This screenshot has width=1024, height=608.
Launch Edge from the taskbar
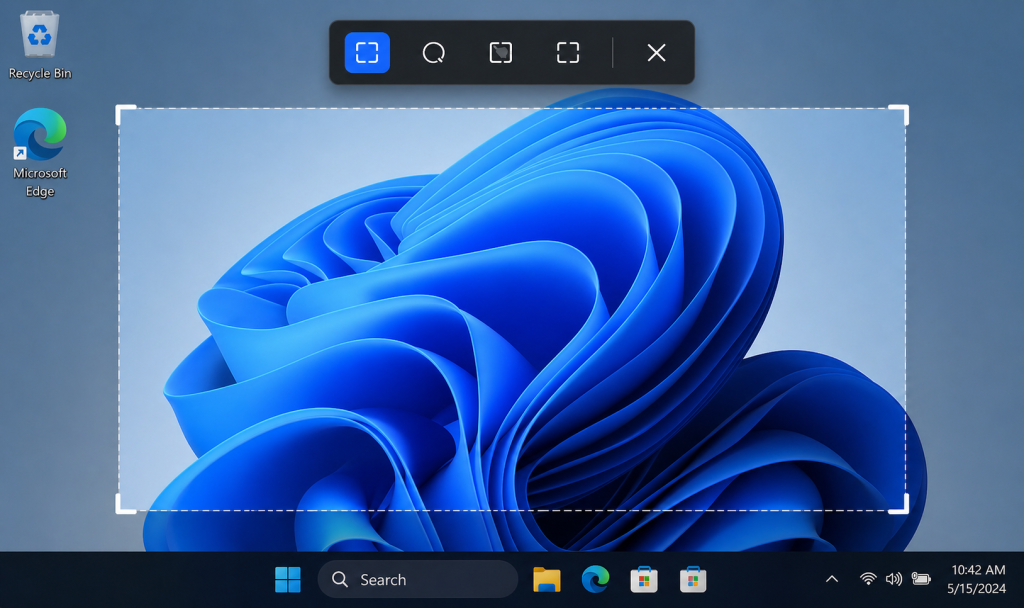point(595,579)
